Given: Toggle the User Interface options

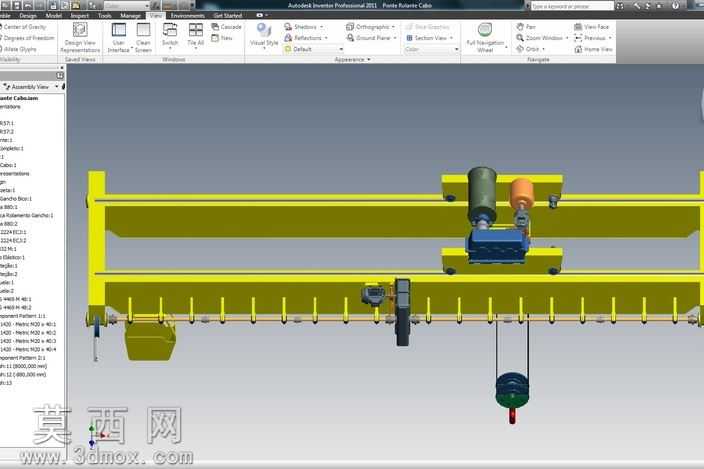Looking at the screenshot, I should pos(119,38).
